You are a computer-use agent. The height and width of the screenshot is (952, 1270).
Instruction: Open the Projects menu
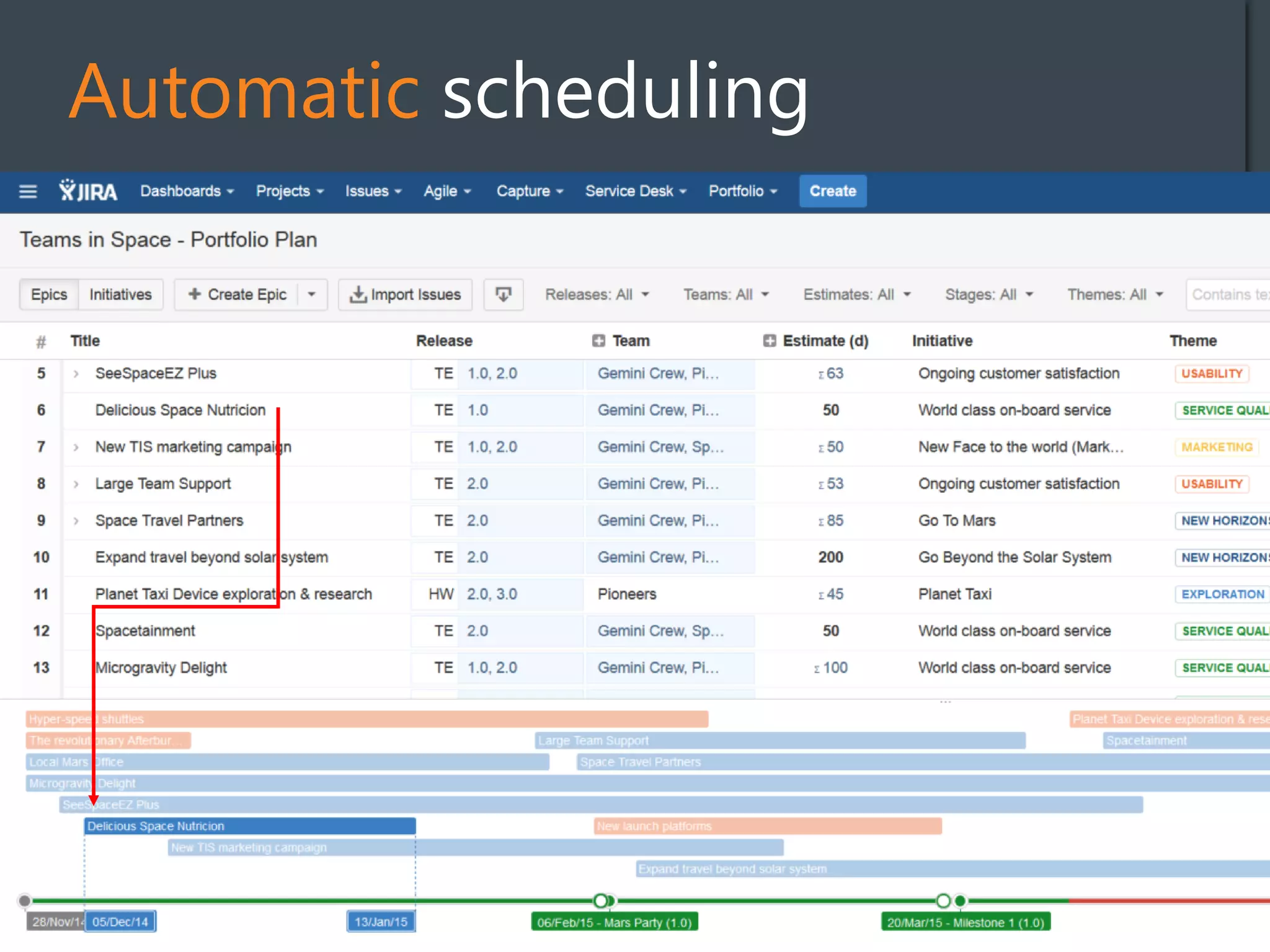pos(290,191)
